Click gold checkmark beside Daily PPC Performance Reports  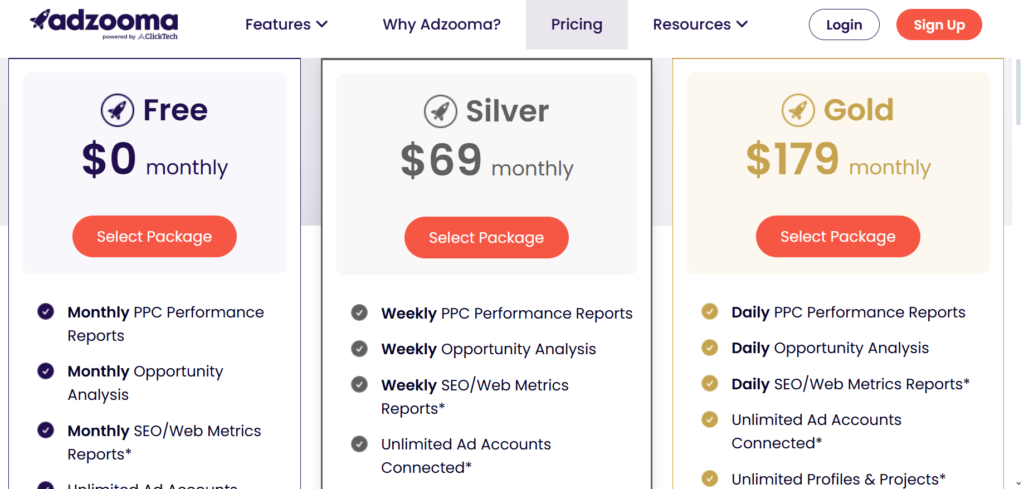(x=709, y=312)
